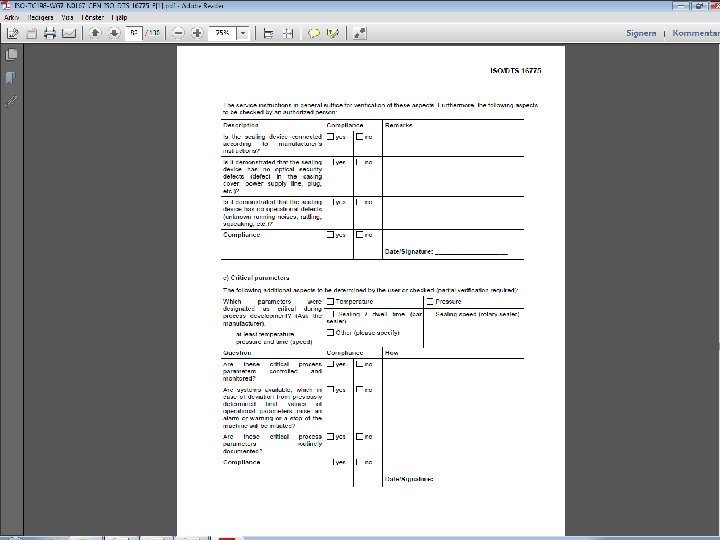This screenshot has height=540, width=720.
Task: Check yes for sealing device connected question
Action: point(330,136)
